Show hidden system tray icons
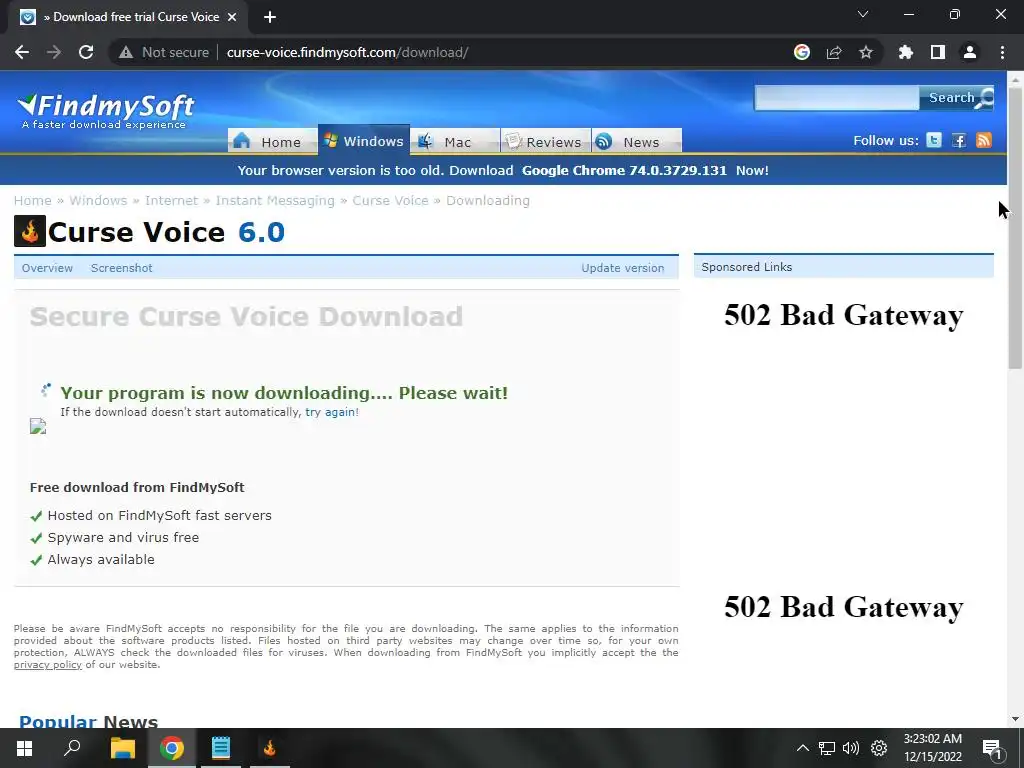 tap(803, 748)
